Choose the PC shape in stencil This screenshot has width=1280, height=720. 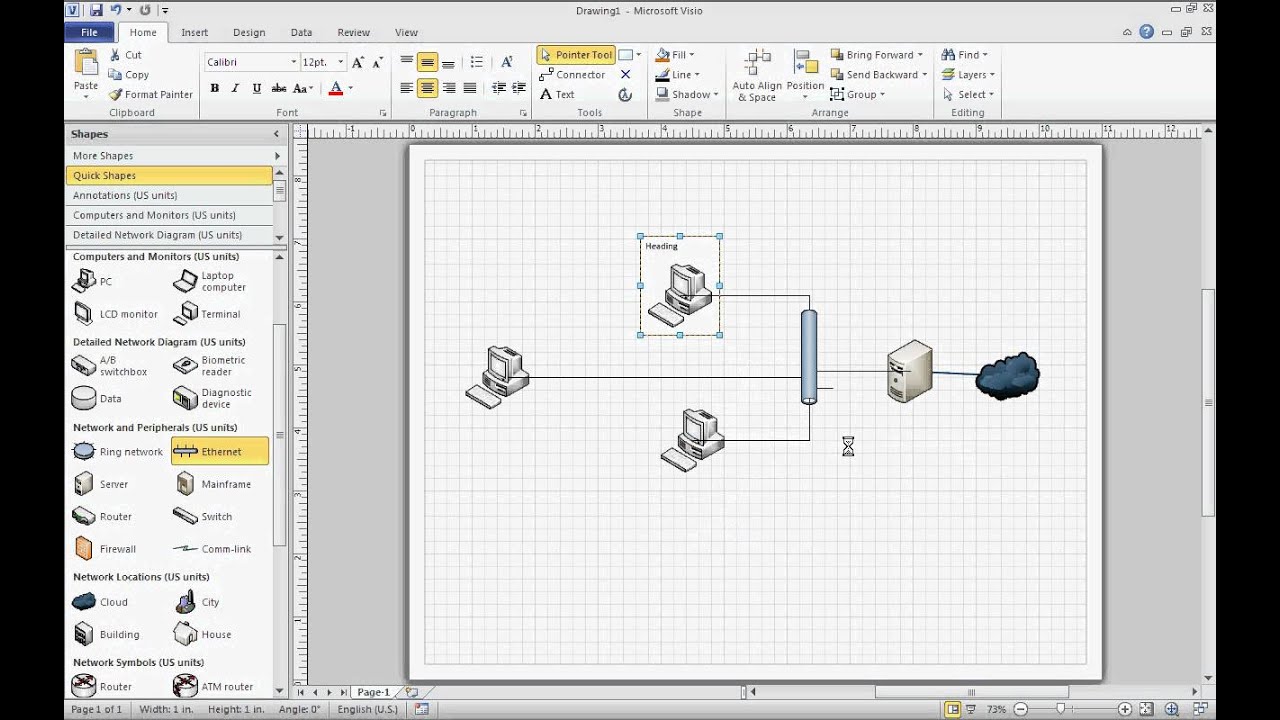(x=93, y=281)
